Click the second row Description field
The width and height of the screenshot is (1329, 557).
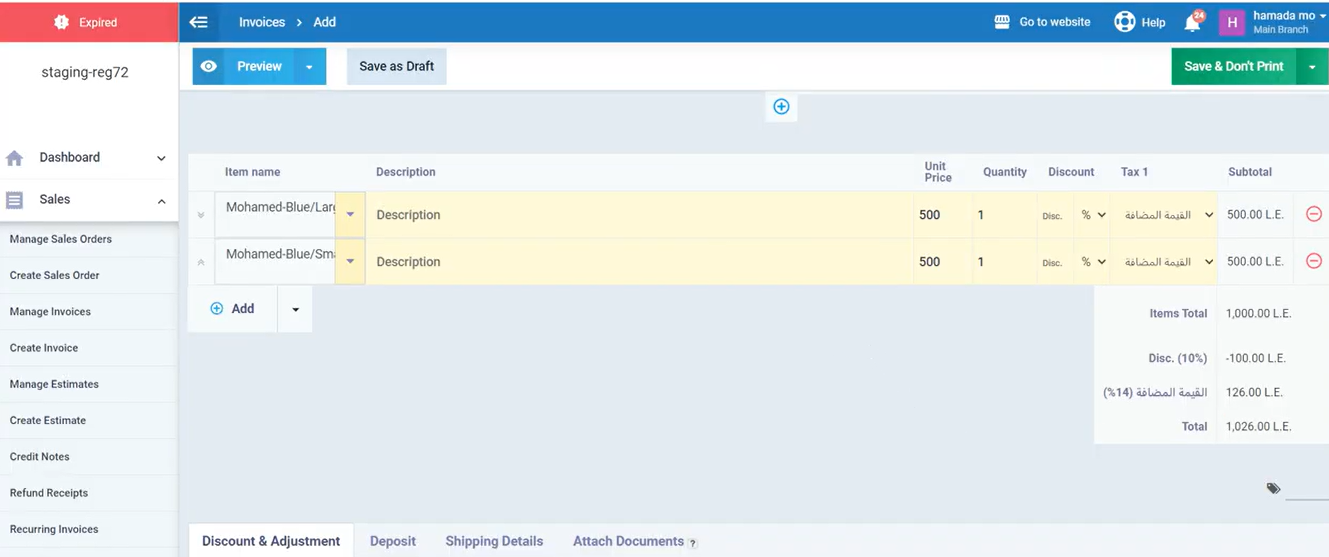(x=640, y=262)
